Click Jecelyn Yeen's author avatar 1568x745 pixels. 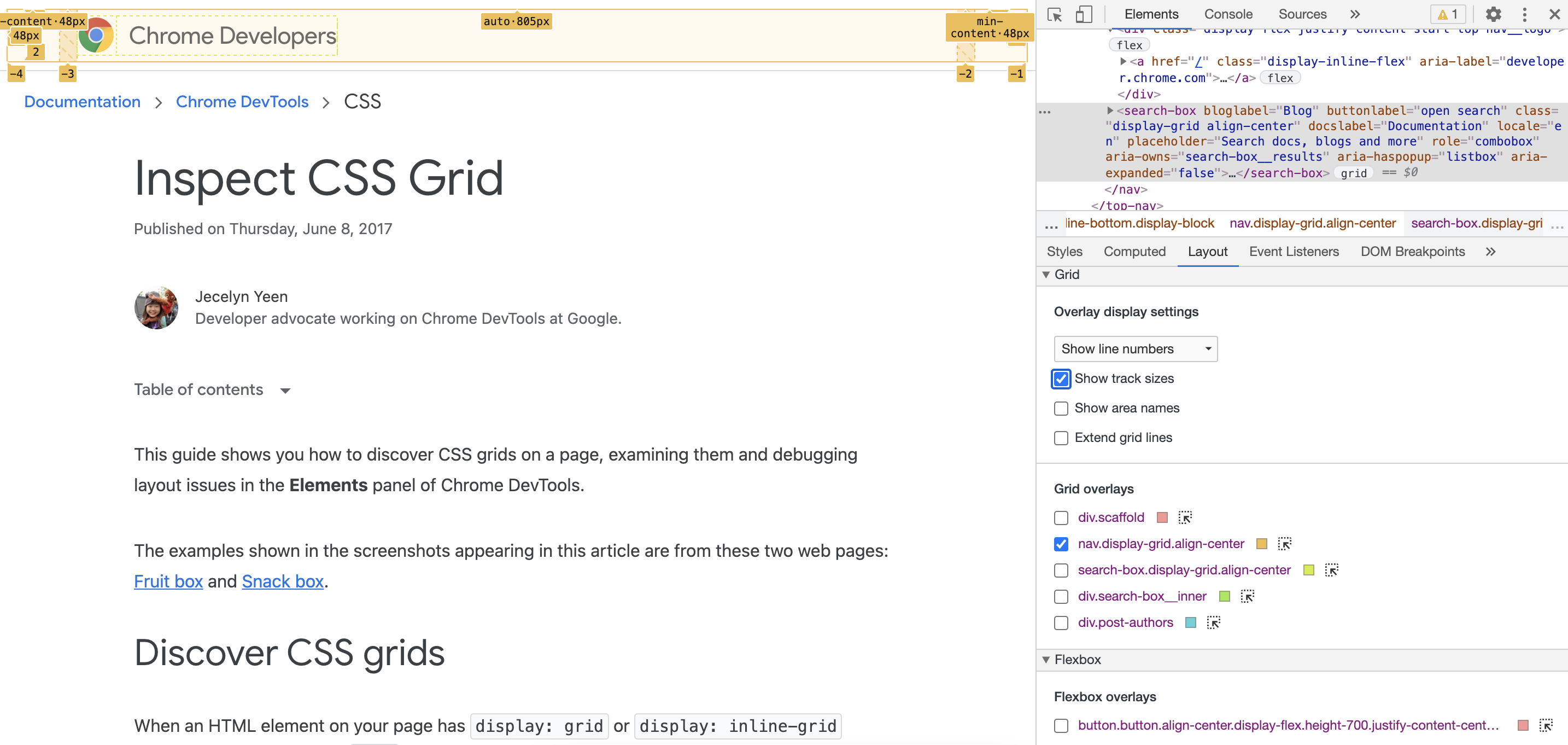coord(156,307)
